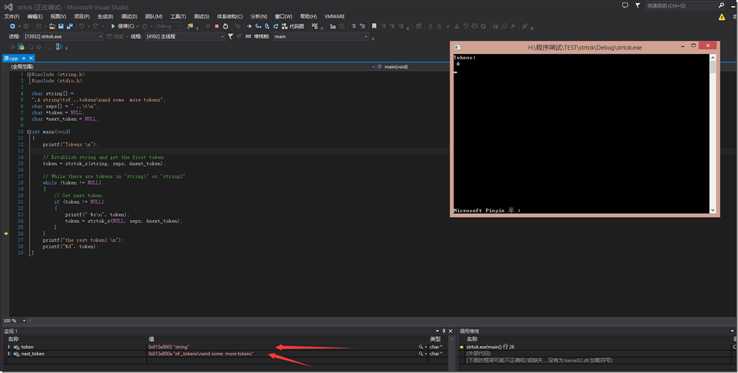Screen dimensions: 738x373
Task: Open the main(void) member dropdown
Action: (412, 67)
